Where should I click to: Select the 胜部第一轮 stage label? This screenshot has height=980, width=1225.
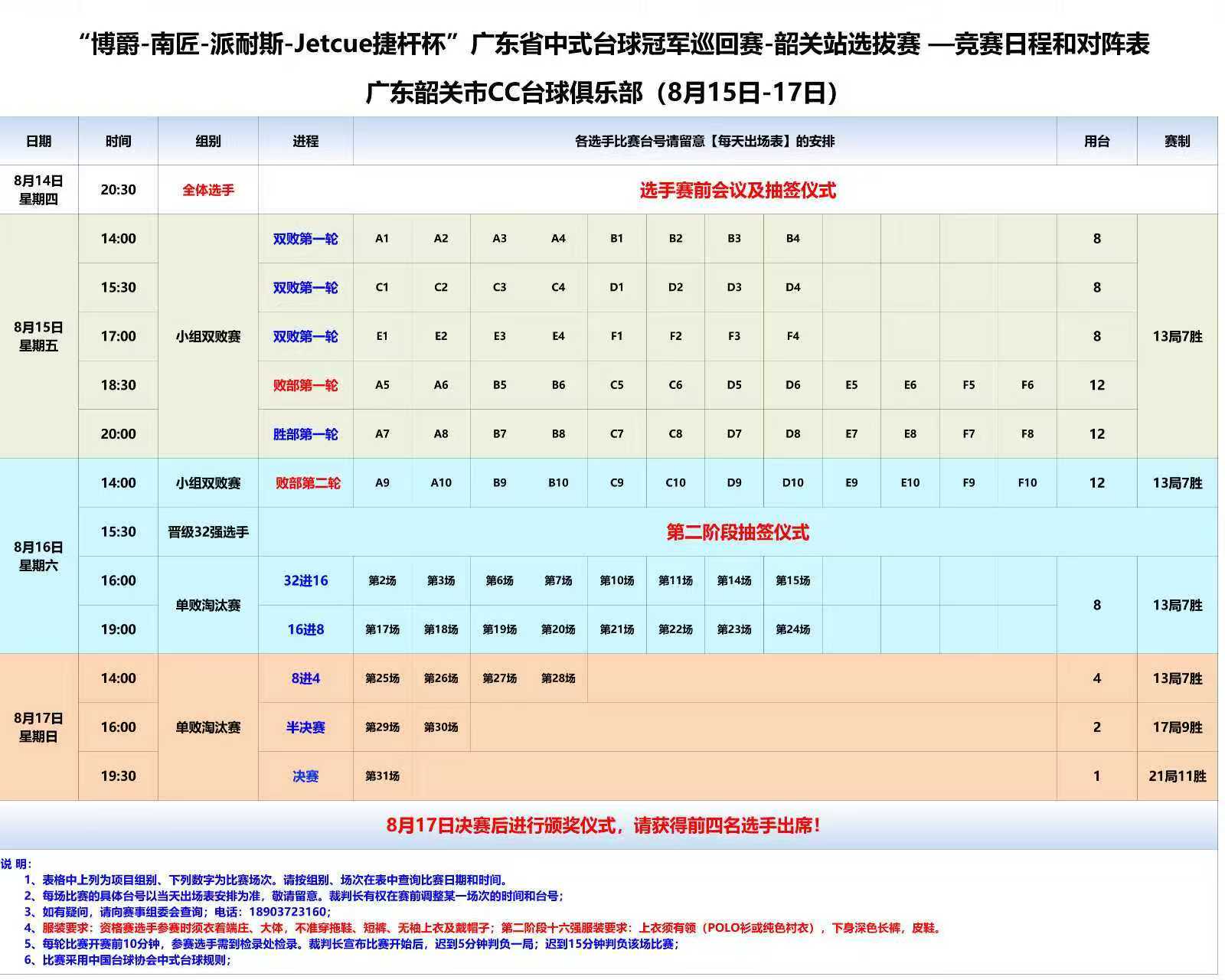(x=305, y=434)
